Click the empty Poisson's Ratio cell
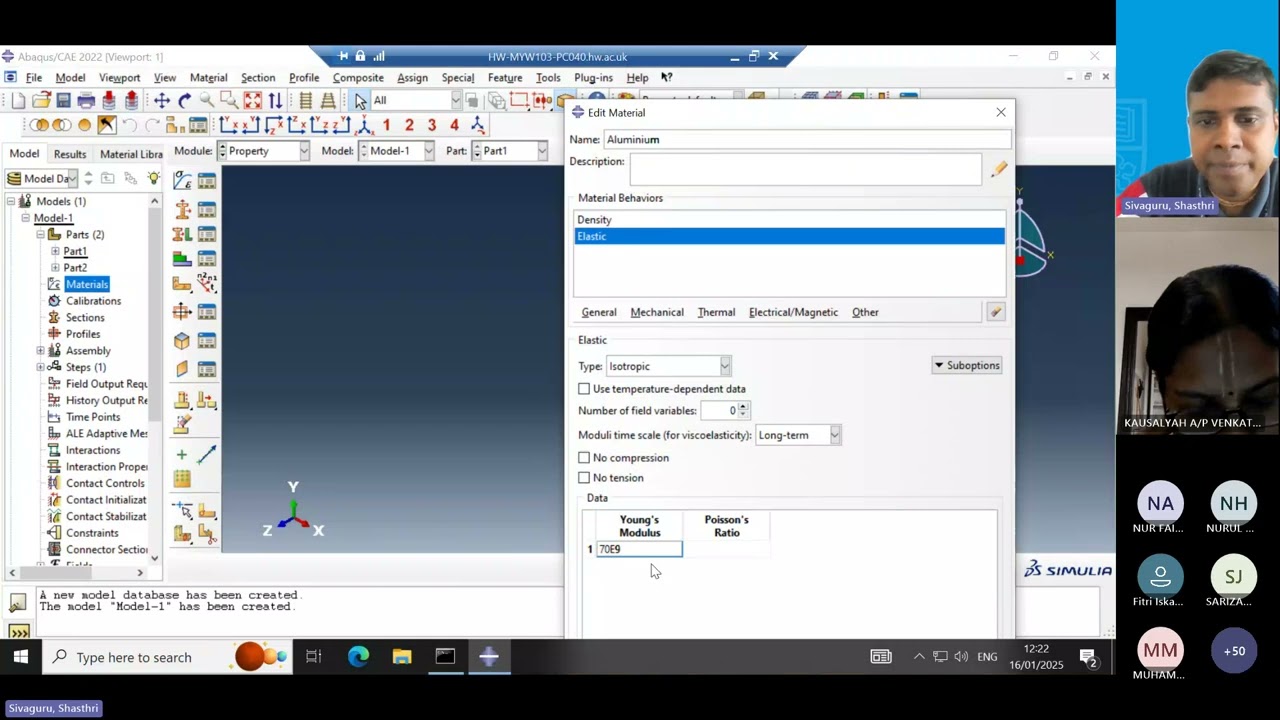The width and height of the screenshot is (1280, 720). tap(726, 549)
